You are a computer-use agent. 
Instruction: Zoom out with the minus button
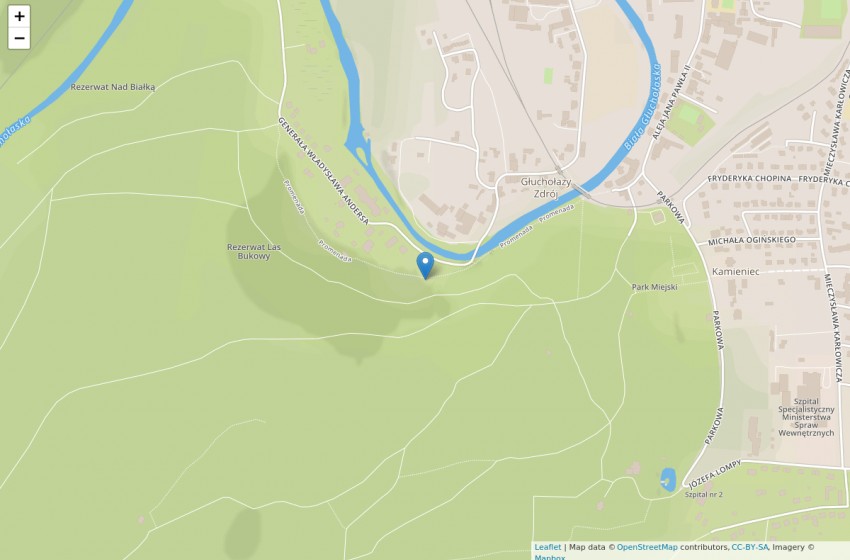click(19, 38)
